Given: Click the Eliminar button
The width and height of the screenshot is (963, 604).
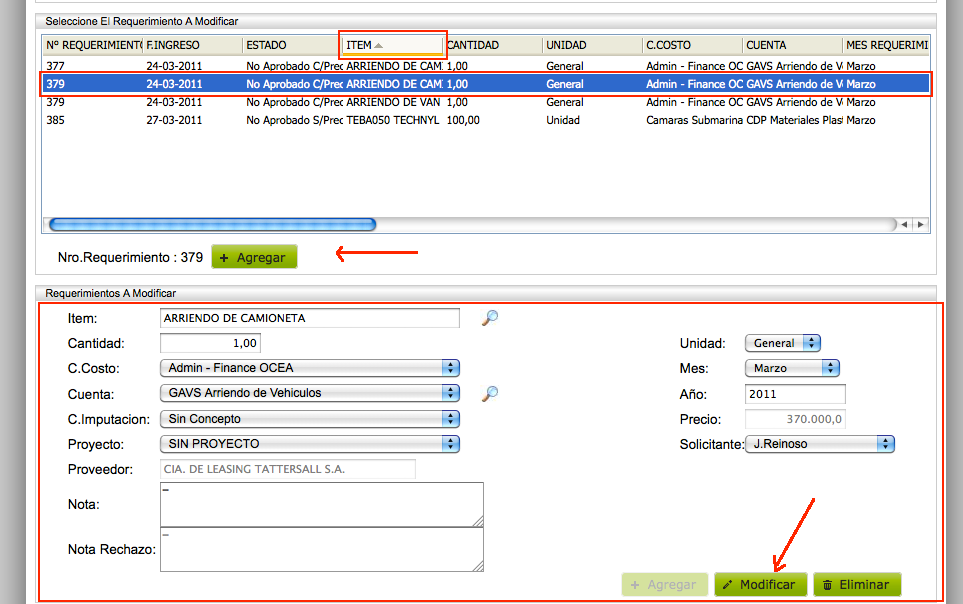Looking at the screenshot, I should [x=857, y=584].
